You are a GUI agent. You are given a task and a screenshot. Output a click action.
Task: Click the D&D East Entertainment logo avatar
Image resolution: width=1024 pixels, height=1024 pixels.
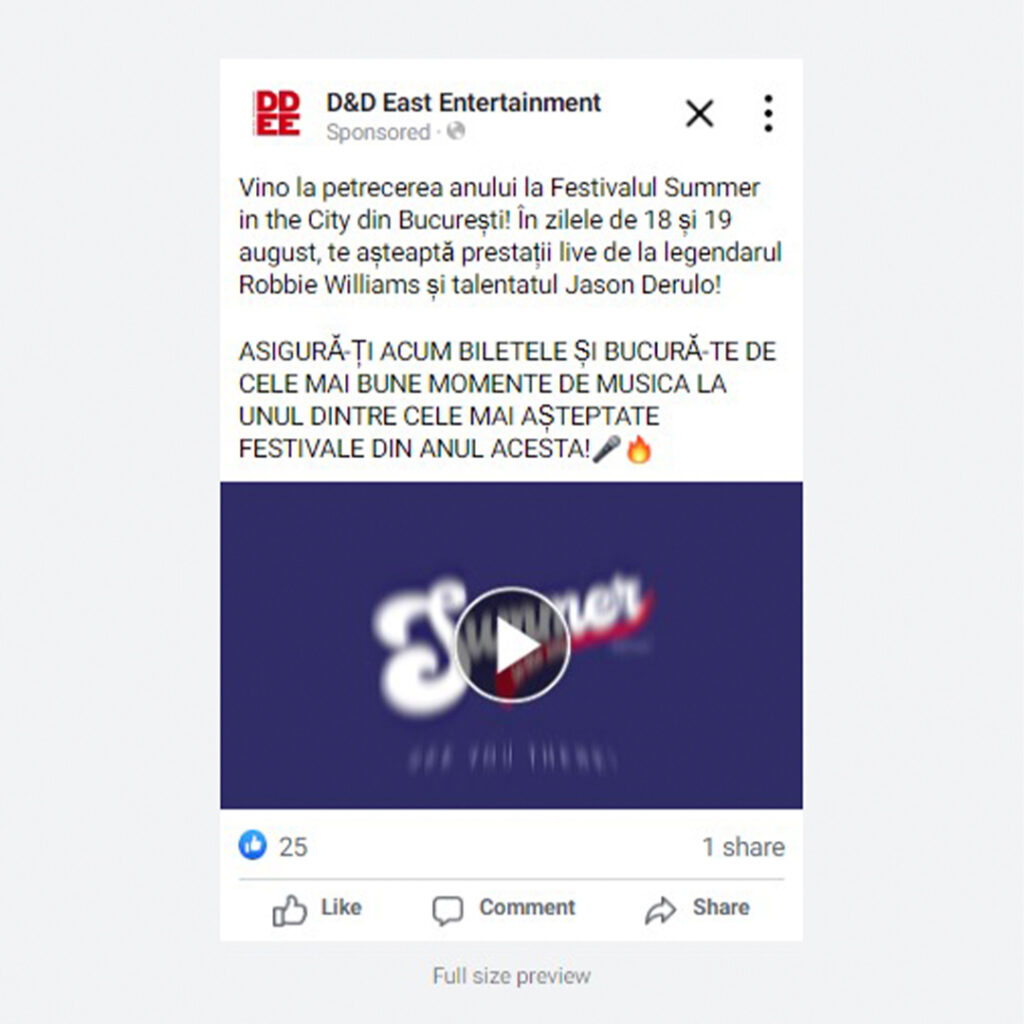point(277,114)
